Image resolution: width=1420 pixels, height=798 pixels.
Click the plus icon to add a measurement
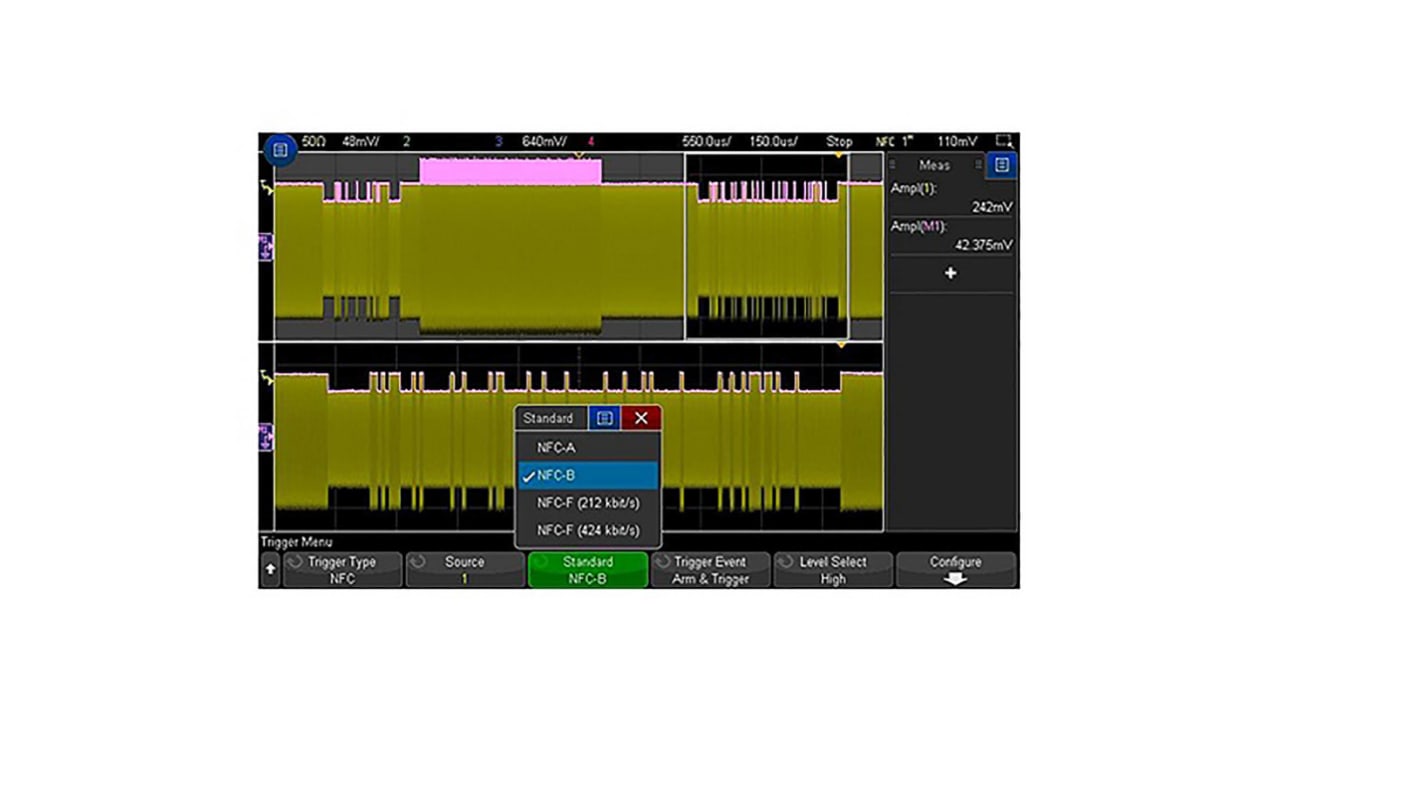(x=950, y=273)
